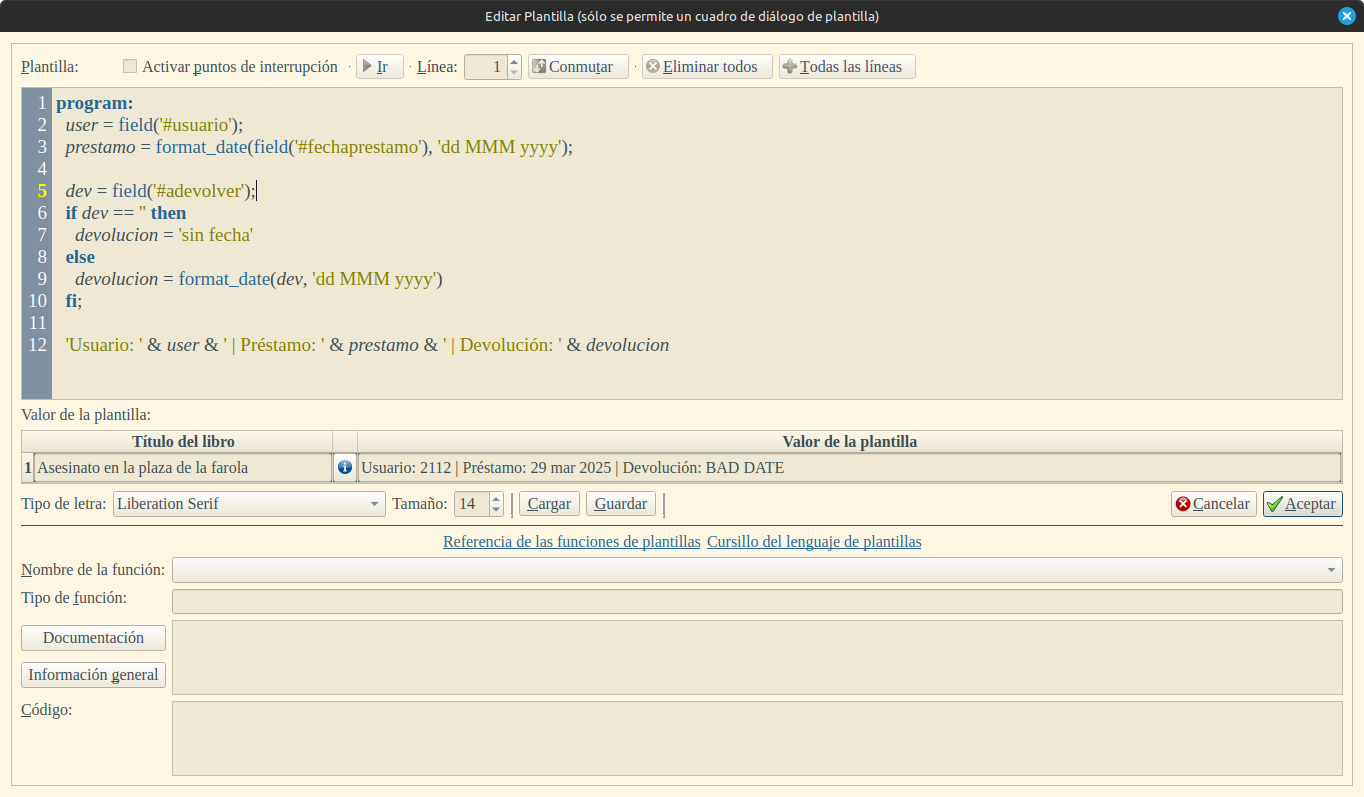
Task: Decrease the font size with down arrow
Action: [496, 510]
